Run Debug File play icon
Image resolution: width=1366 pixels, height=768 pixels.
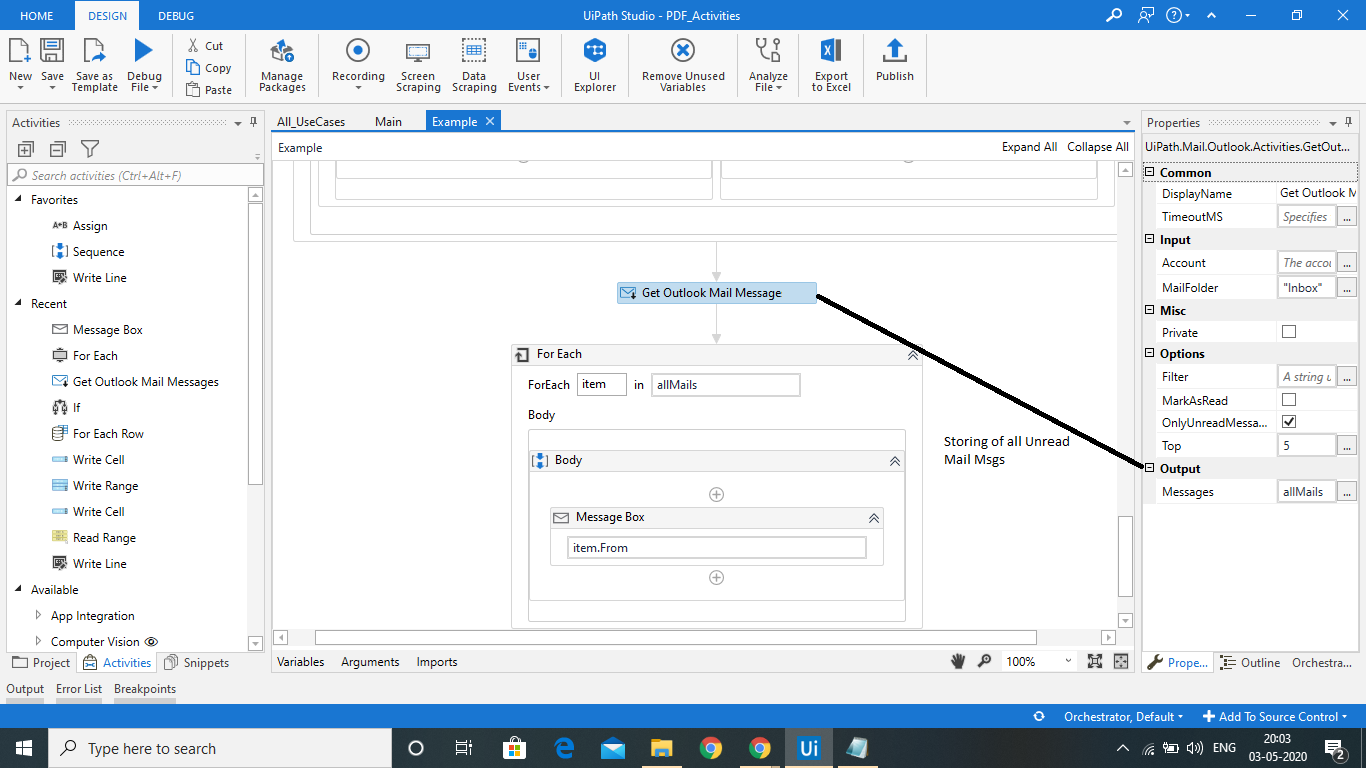coord(144,50)
